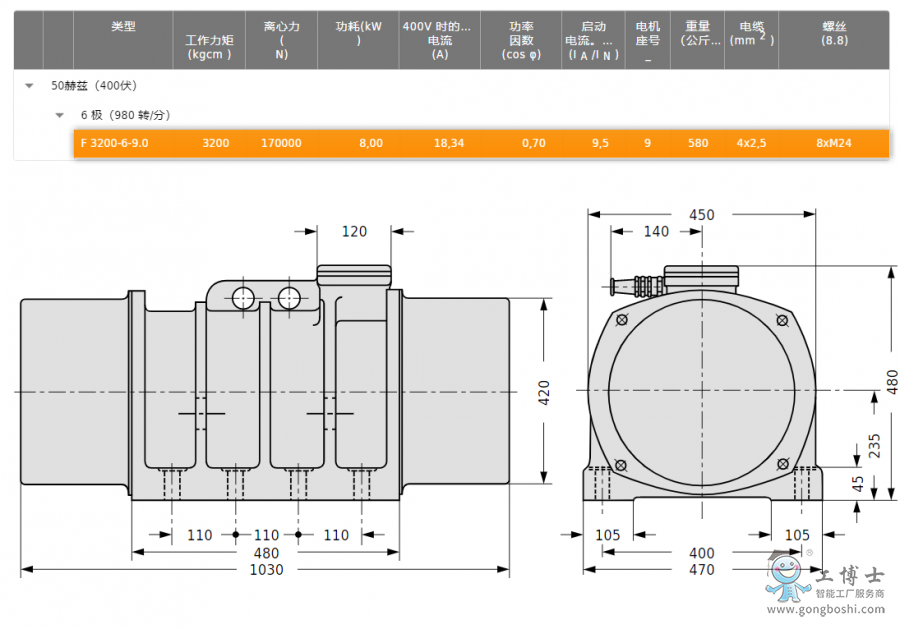Click the 9,5 starting current value
This screenshot has width=900, height=629.
tap(600, 143)
